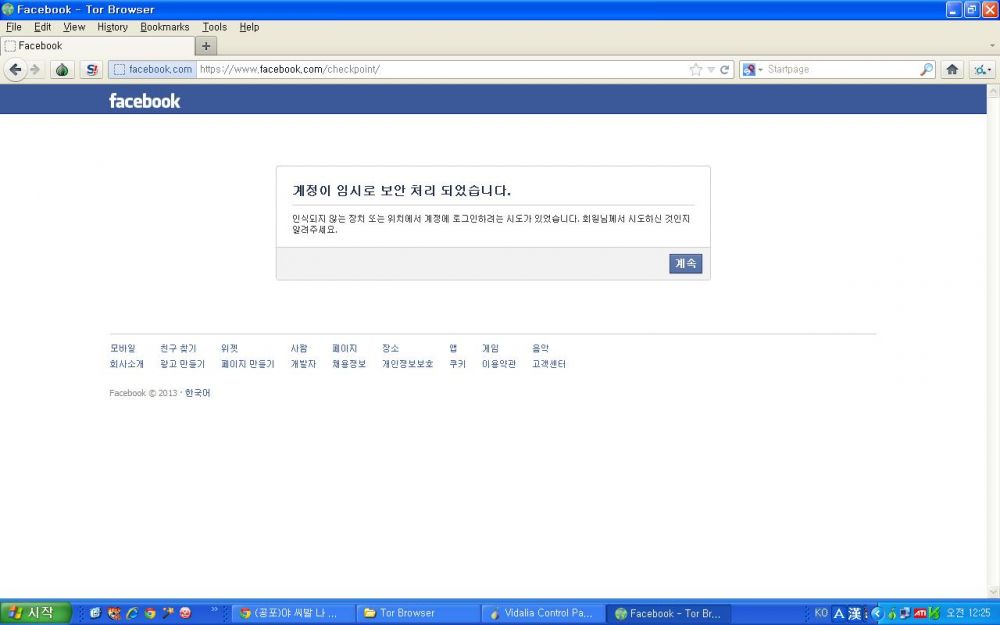Click the Forward navigation arrow

point(35,70)
